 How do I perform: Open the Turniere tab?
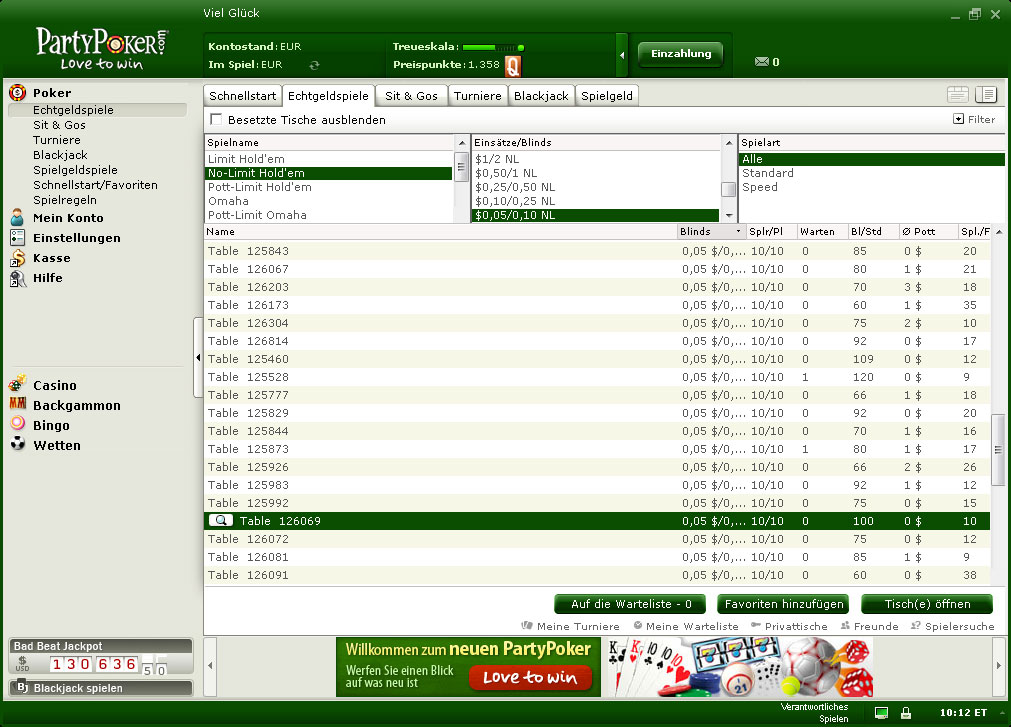pos(478,95)
